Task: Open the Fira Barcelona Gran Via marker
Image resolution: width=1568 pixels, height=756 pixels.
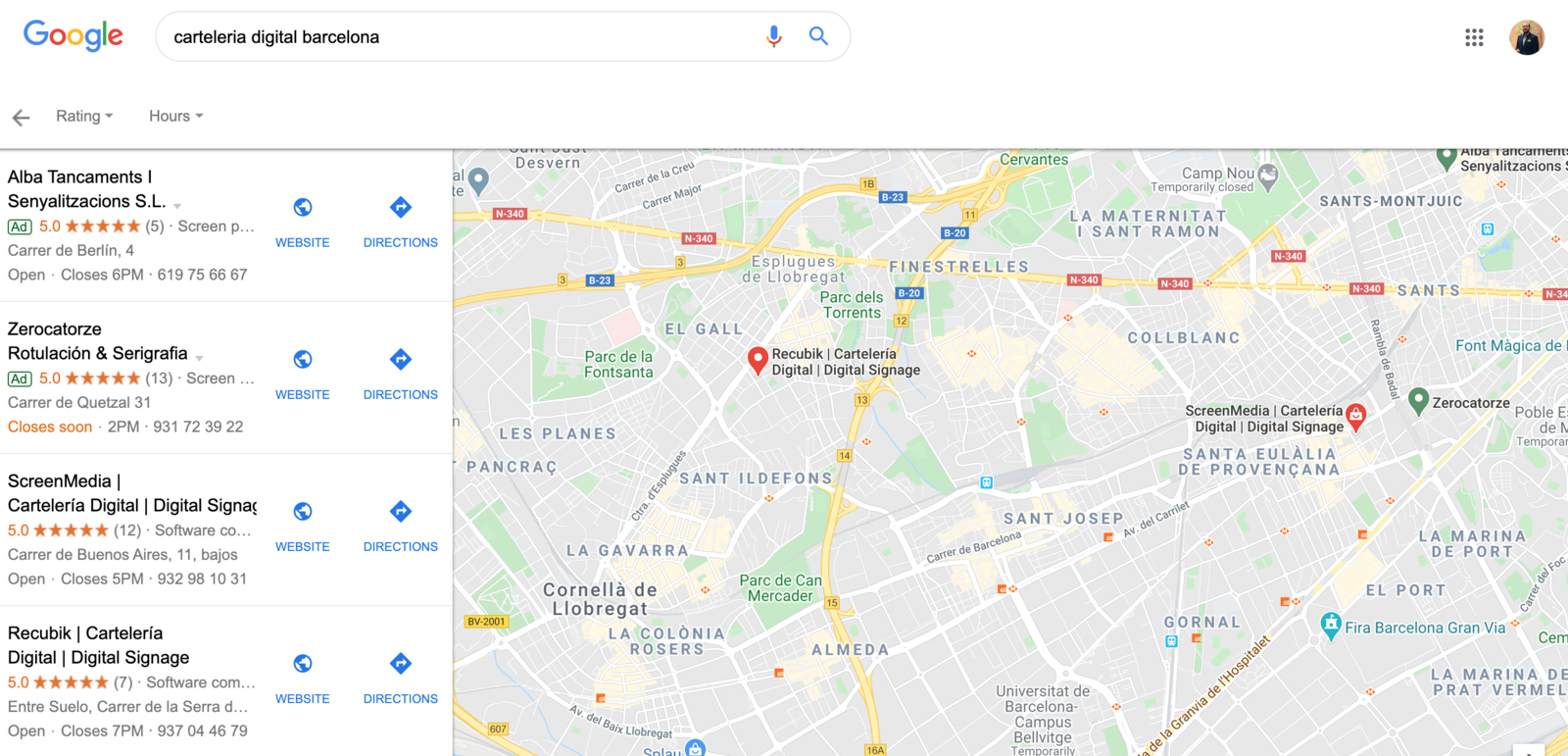Action: point(1330,626)
